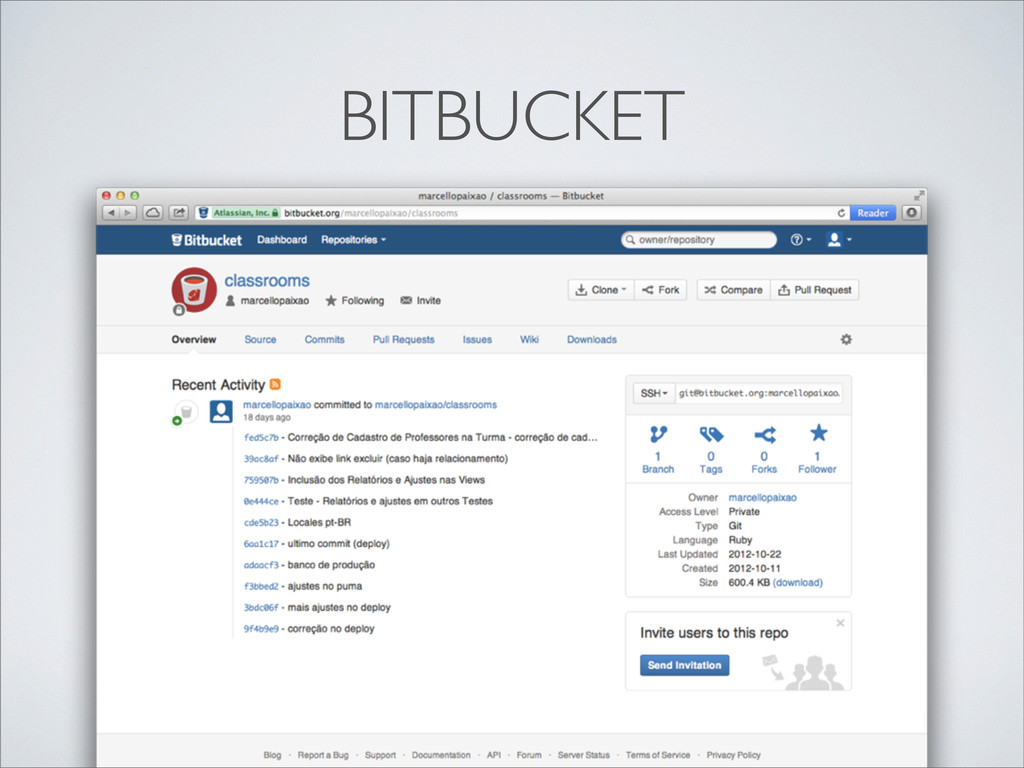1024x768 pixels.
Task: Open the Repositories dropdown menu
Action: 353,240
